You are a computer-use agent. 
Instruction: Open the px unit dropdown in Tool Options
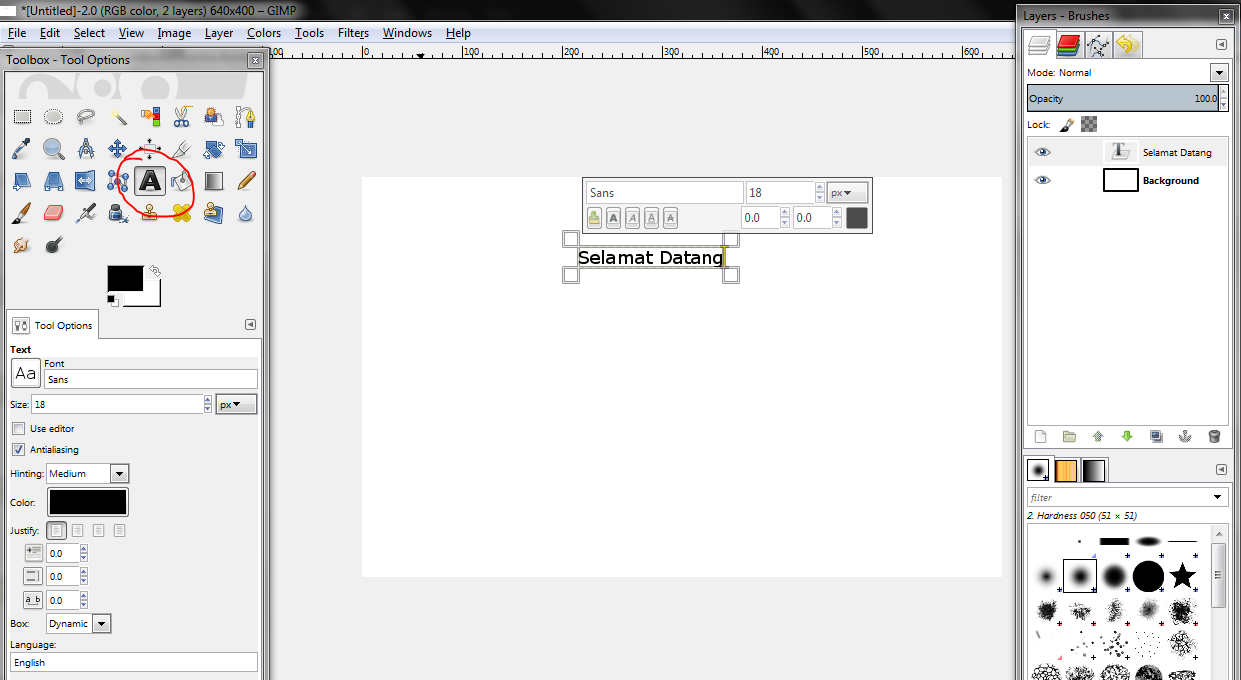click(x=236, y=403)
